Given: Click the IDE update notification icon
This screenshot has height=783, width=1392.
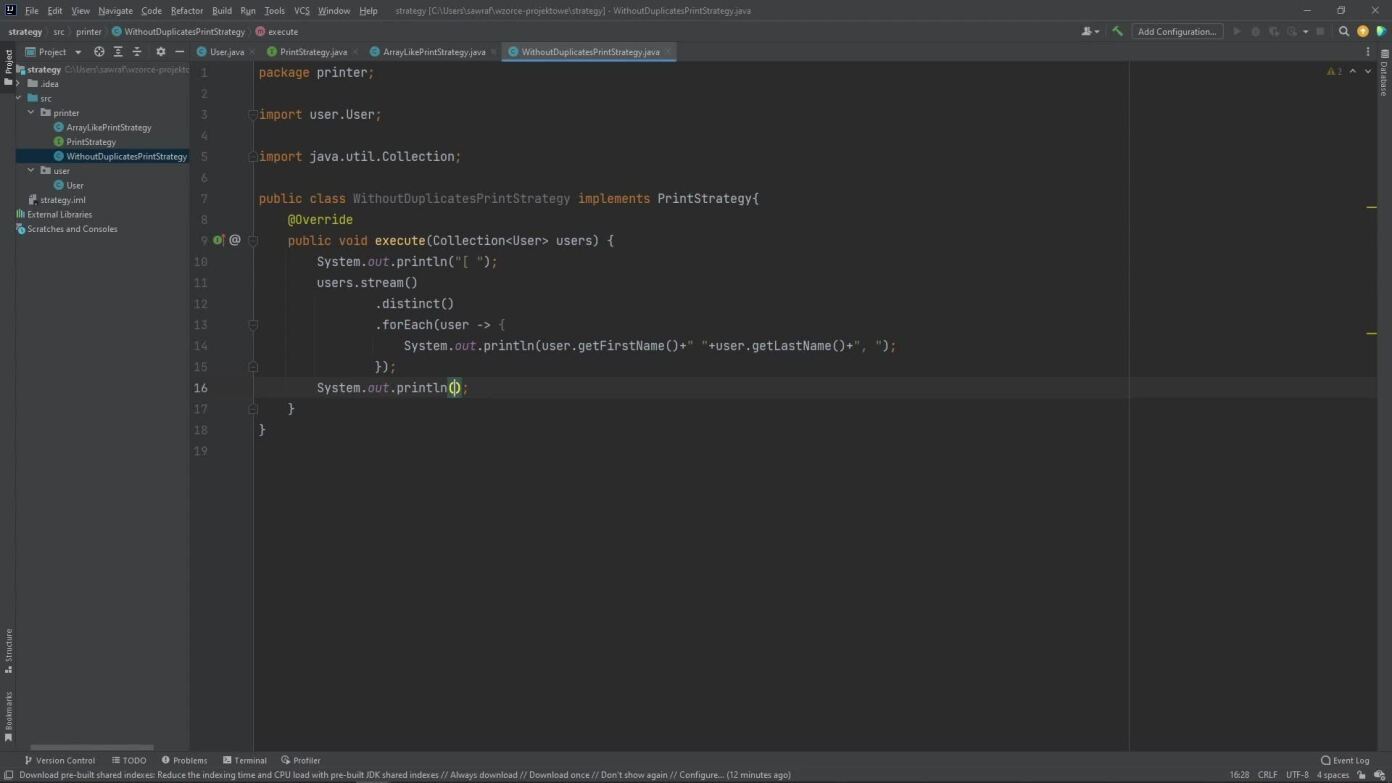Looking at the screenshot, I should (x=1362, y=31).
